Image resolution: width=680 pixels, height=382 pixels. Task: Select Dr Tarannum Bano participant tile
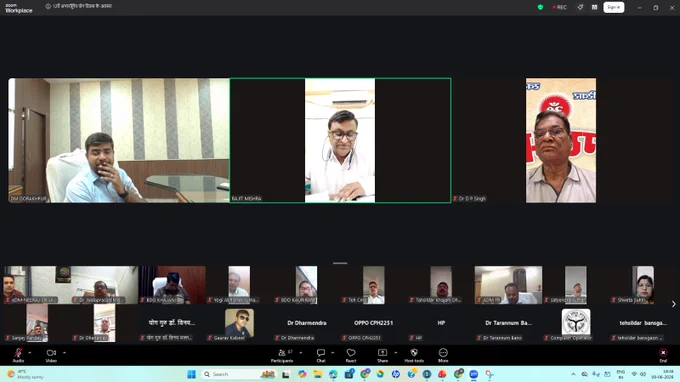click(508, 323)
